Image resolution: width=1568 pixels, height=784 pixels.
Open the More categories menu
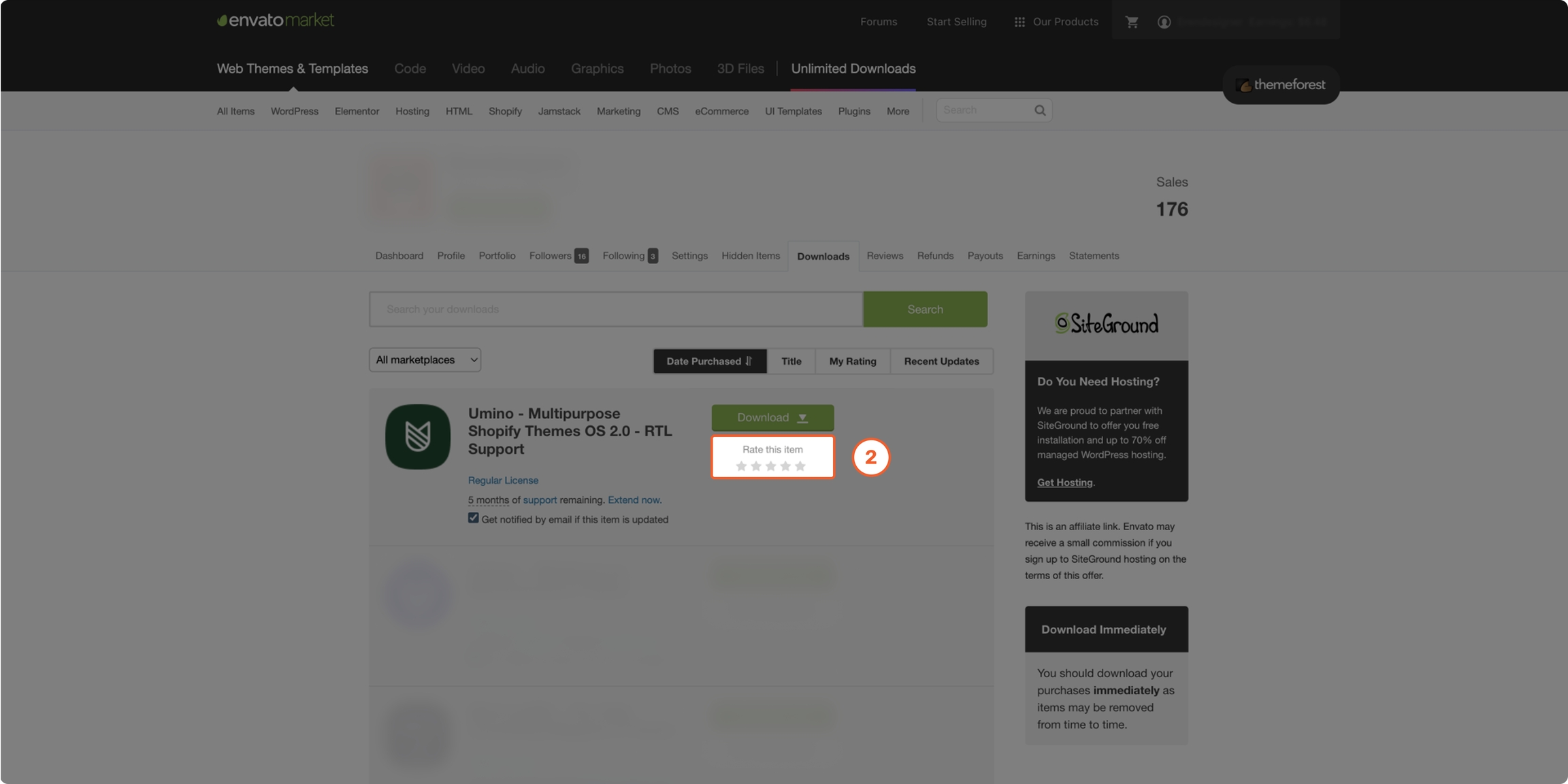pos(898,111)
